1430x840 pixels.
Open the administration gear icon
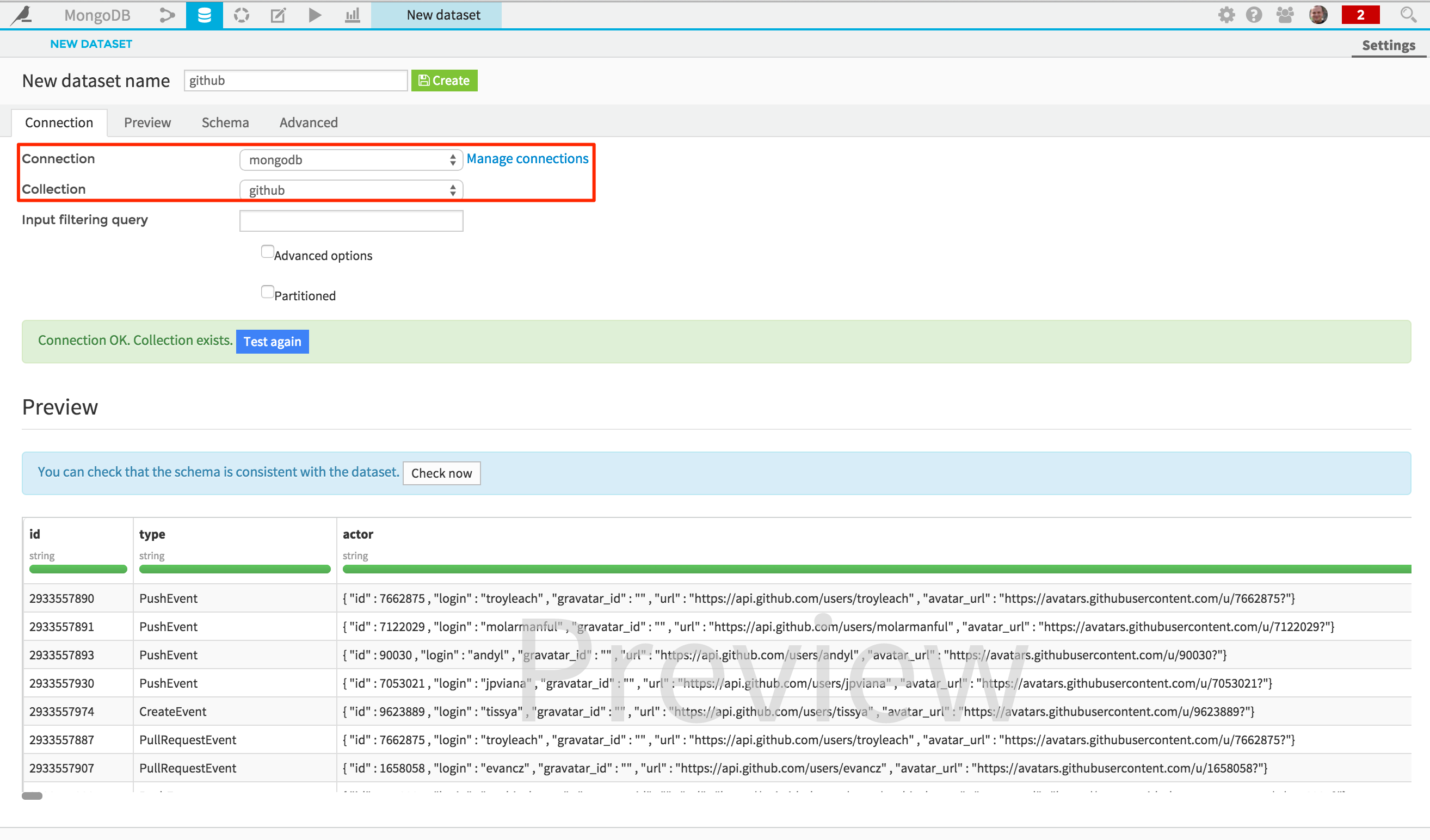(x=1226, y=15)
